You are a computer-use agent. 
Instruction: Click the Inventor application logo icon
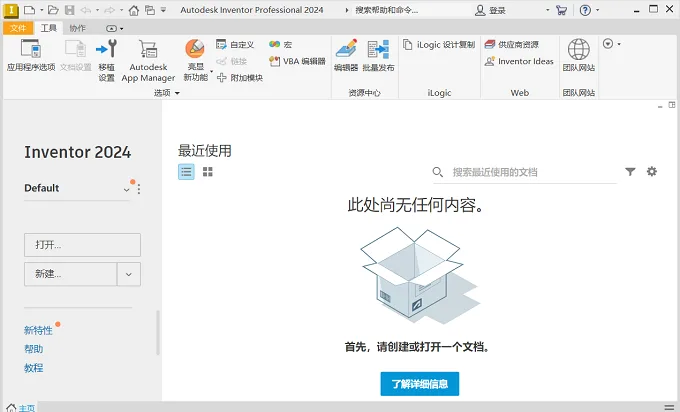point(11,10)
